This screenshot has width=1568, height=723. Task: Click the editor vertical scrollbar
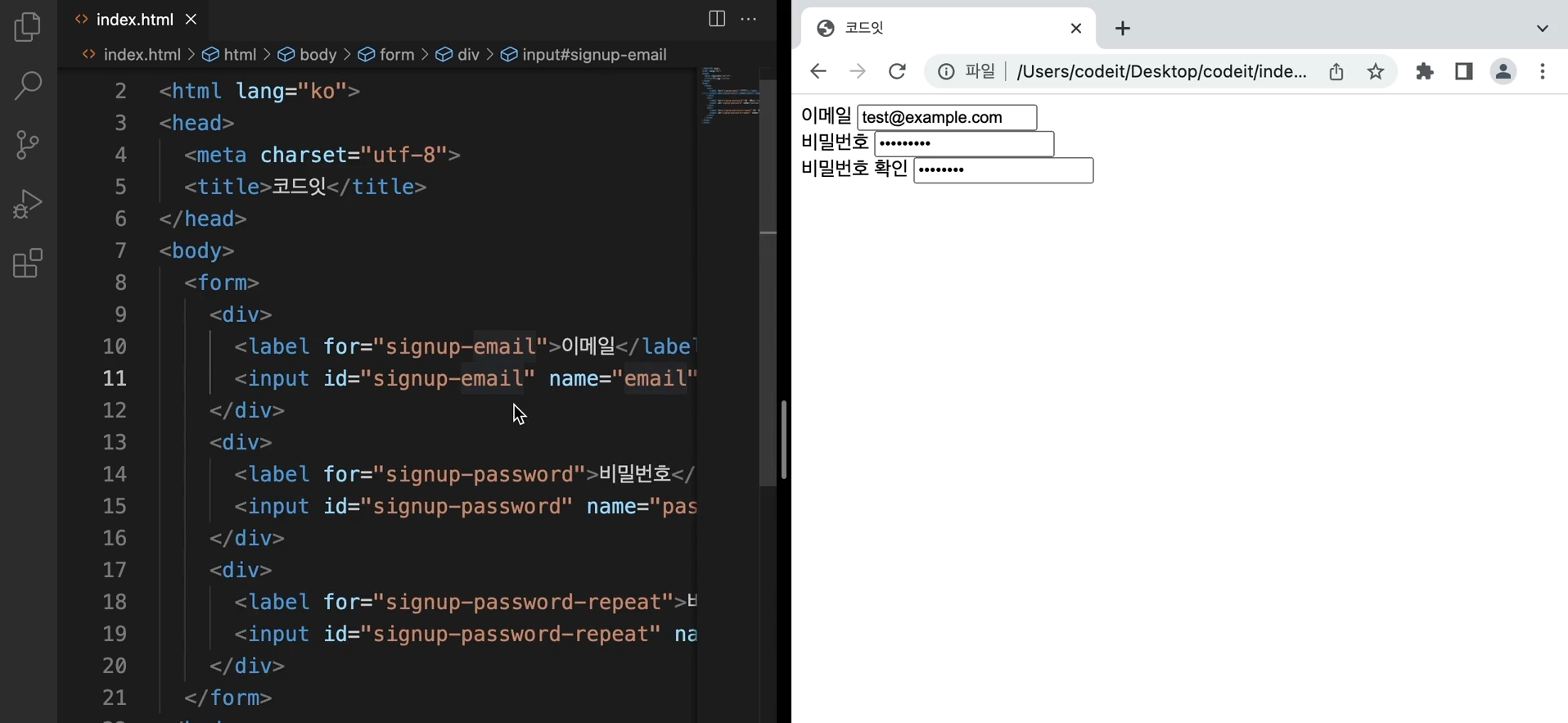(768, 282)
